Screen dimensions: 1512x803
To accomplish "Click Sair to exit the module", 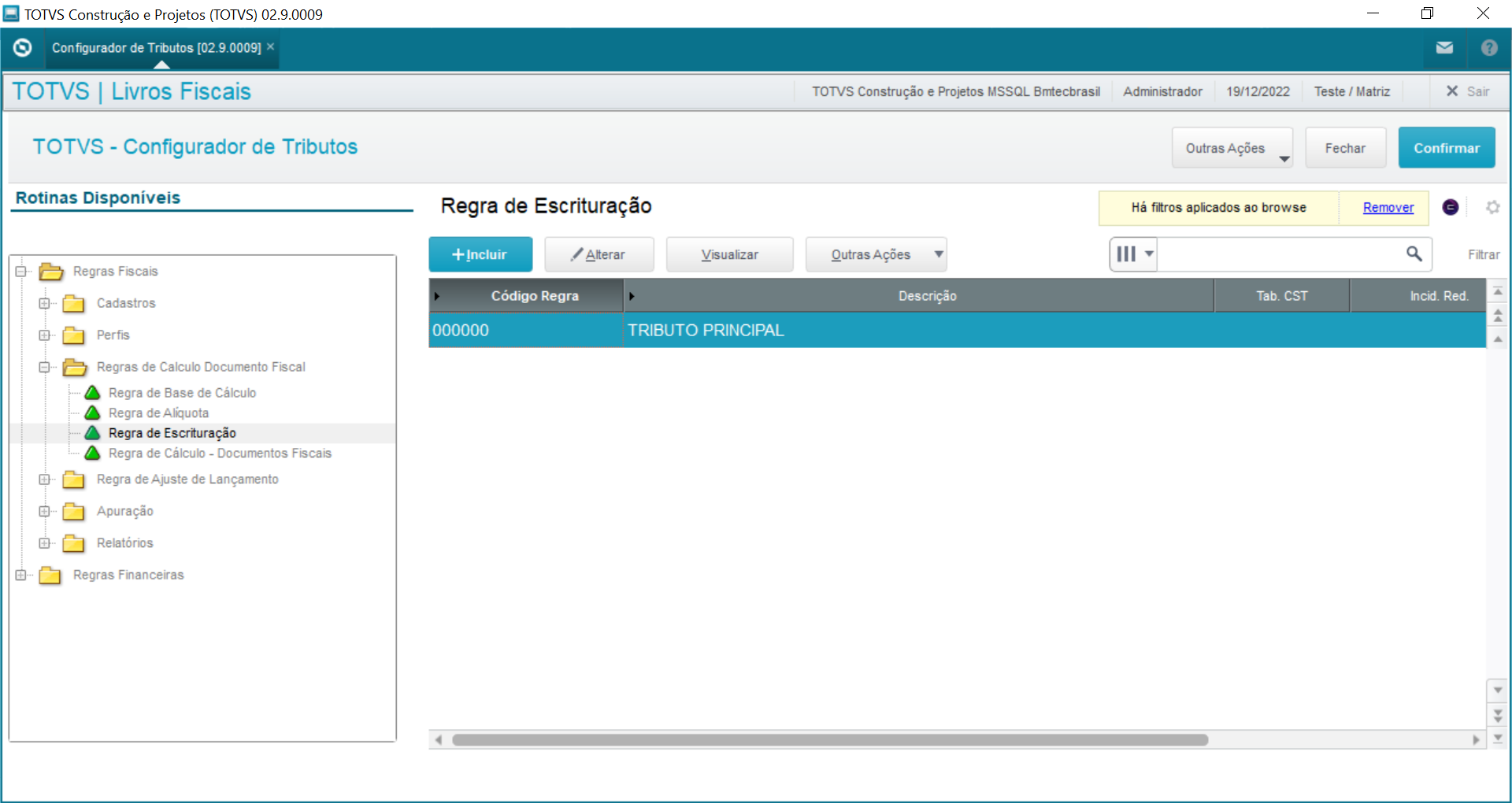I will (1468, 91).
